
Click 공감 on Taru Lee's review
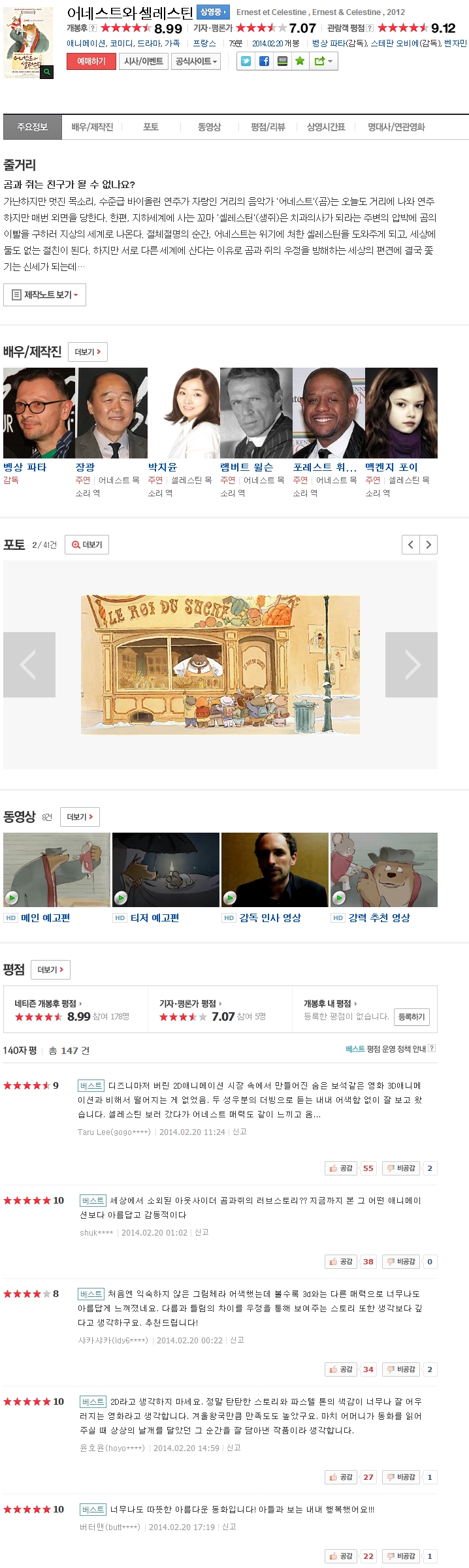(x=341, y=1168)
